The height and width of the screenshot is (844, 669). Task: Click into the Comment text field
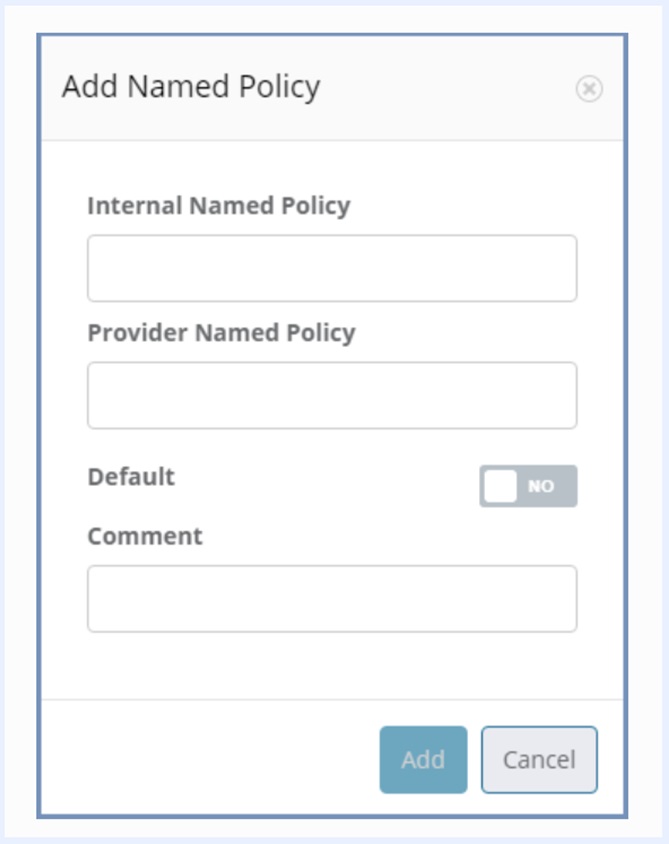[x=332, y=598]
